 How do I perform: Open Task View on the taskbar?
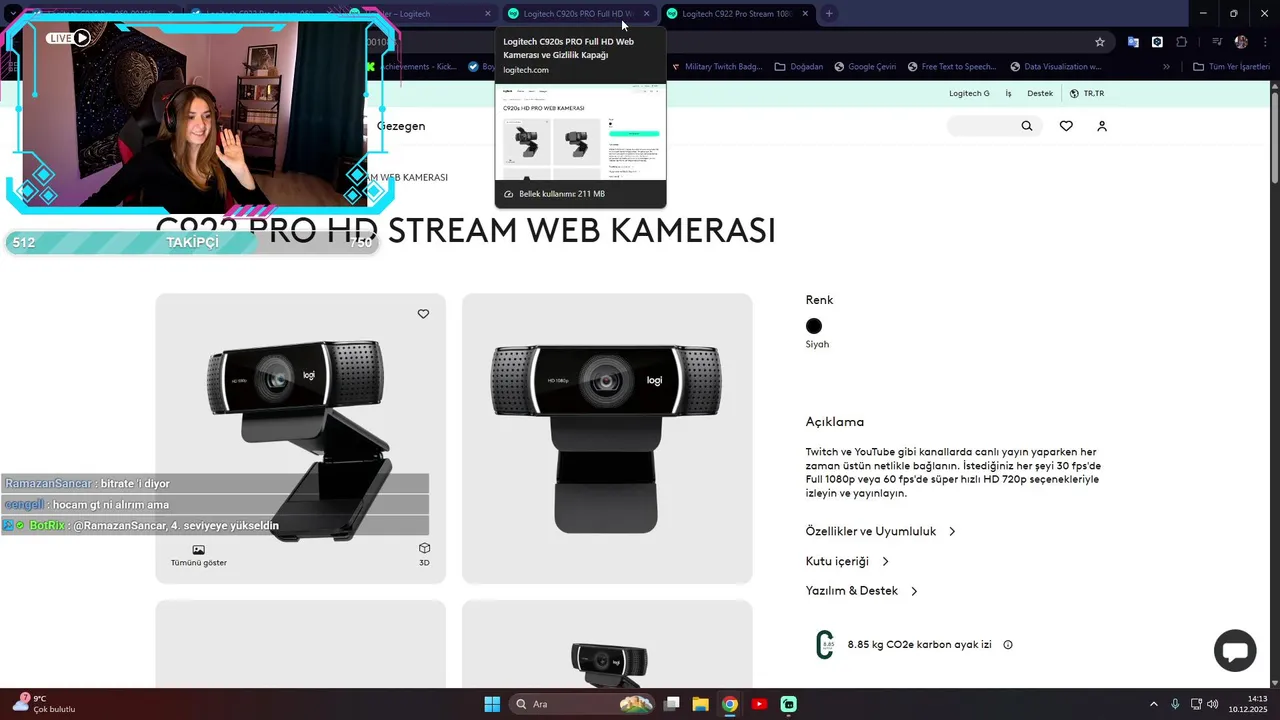pos(672,704)
